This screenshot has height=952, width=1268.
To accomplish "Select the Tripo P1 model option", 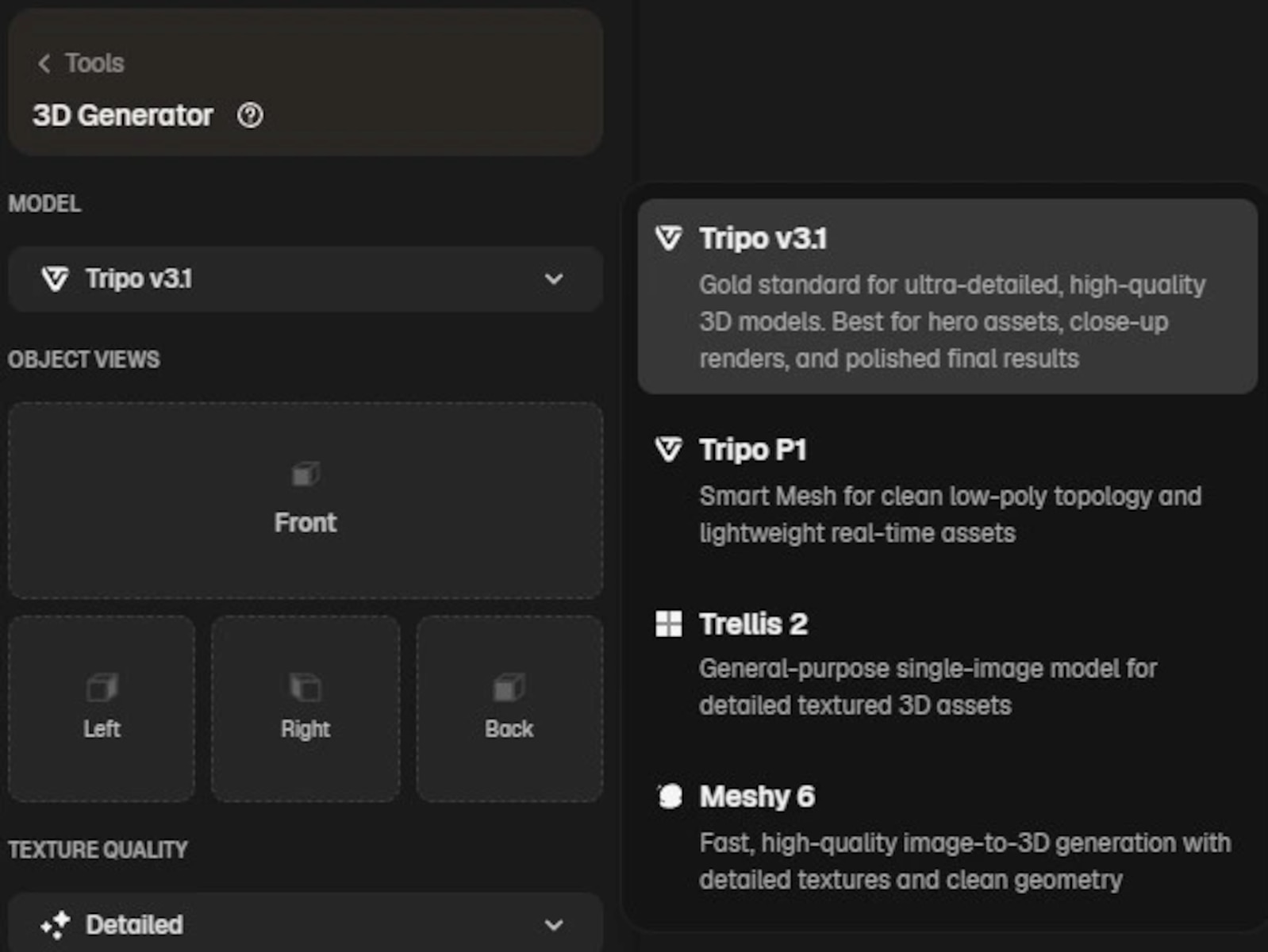I will point(947,490).
